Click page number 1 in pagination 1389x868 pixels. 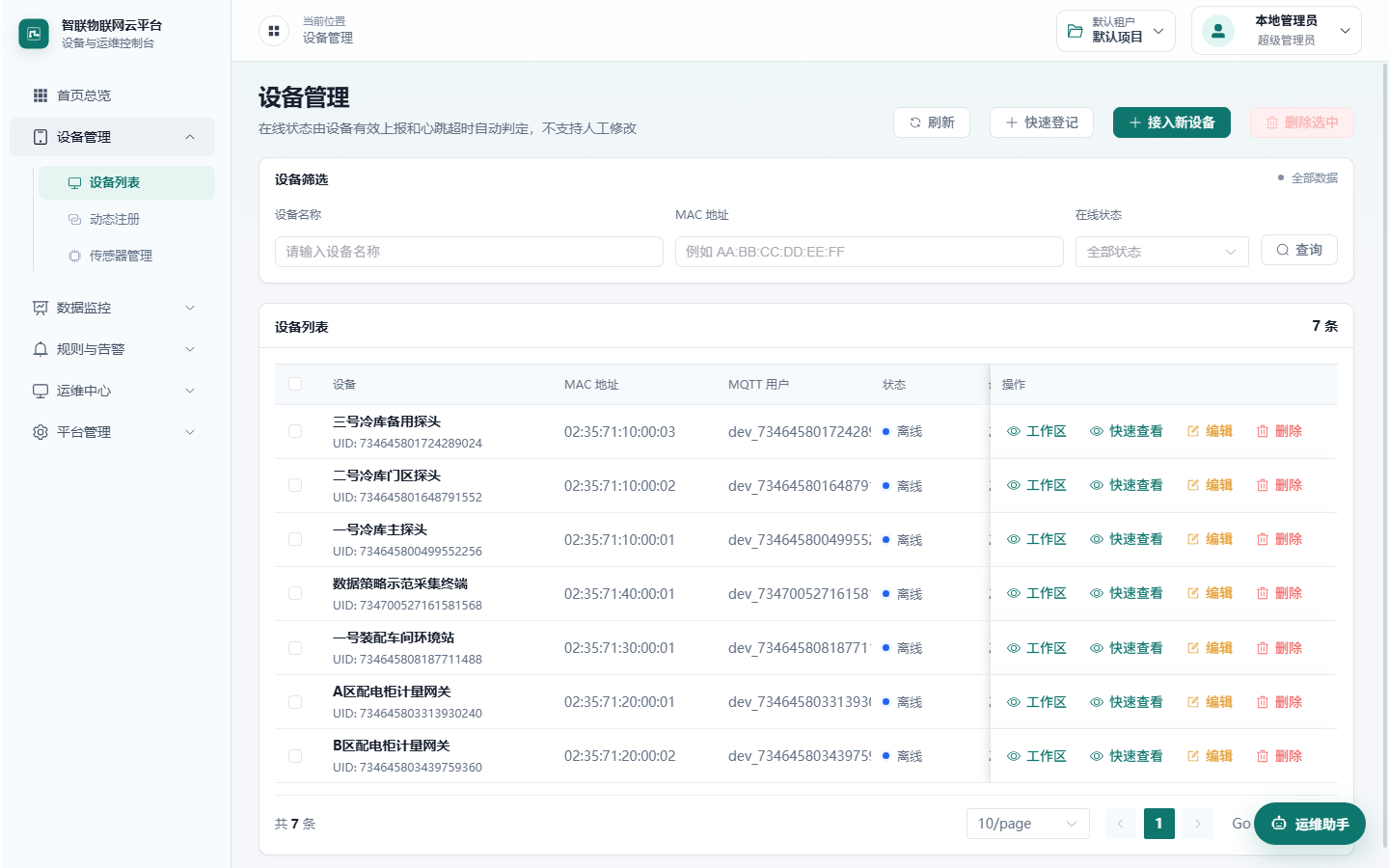[1159, 824]
